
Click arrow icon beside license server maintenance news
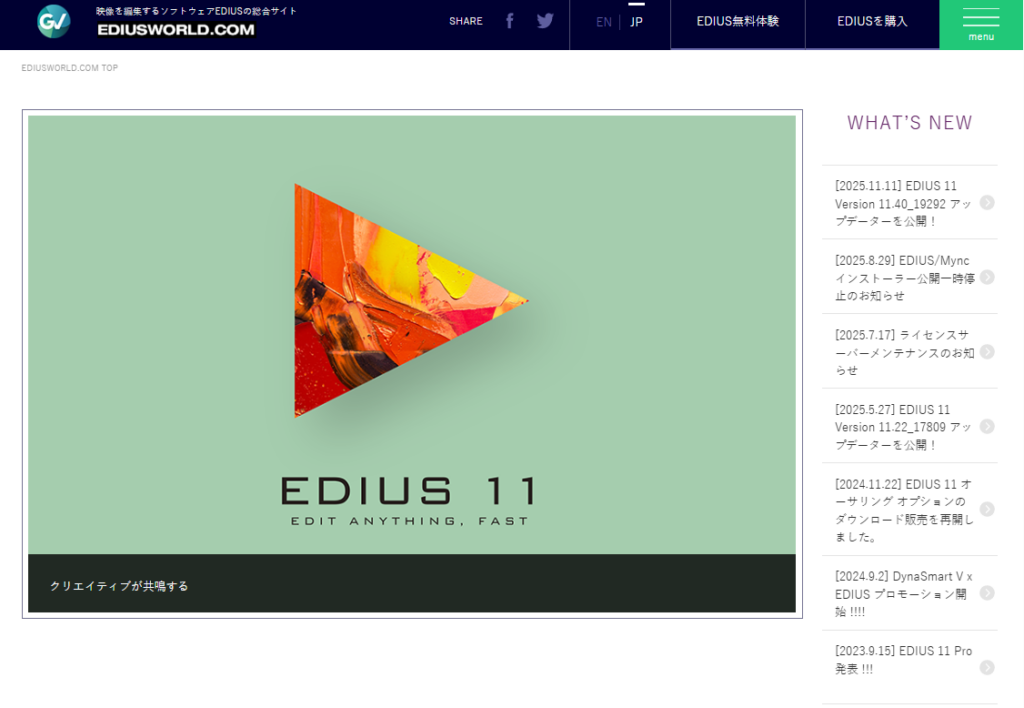(987, 352)
